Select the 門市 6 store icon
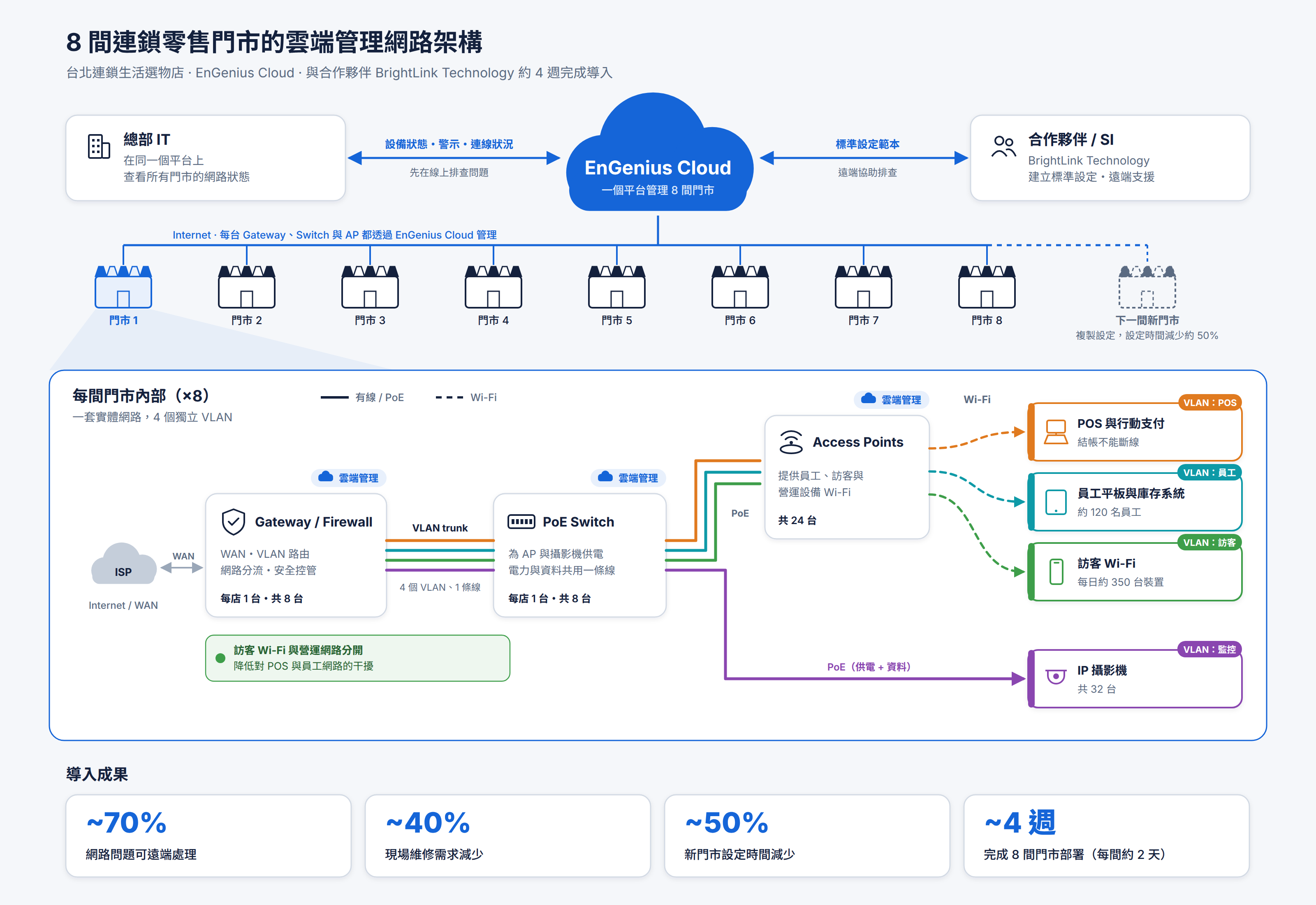 coord(740,287)
